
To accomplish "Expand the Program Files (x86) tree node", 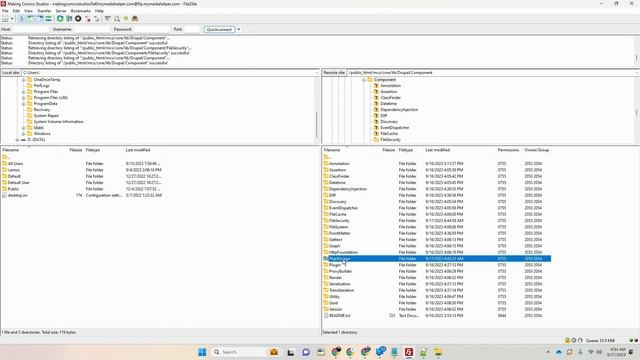I will [24, 98].
